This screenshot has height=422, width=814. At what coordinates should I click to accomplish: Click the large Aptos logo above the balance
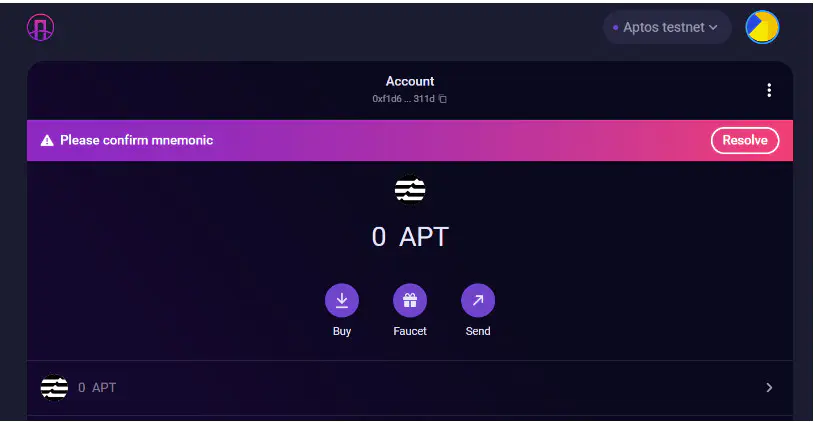tap(410, 190)
